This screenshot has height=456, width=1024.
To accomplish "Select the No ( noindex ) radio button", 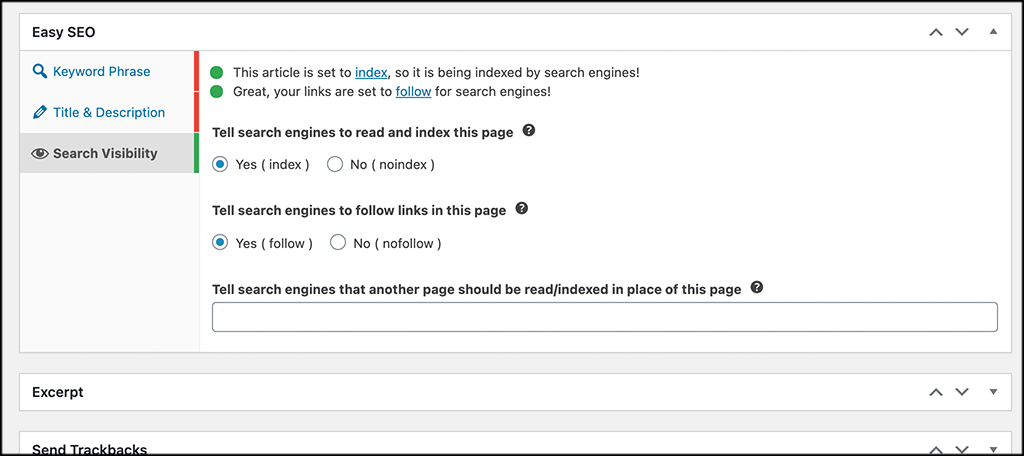I will (x=334, y=165).
